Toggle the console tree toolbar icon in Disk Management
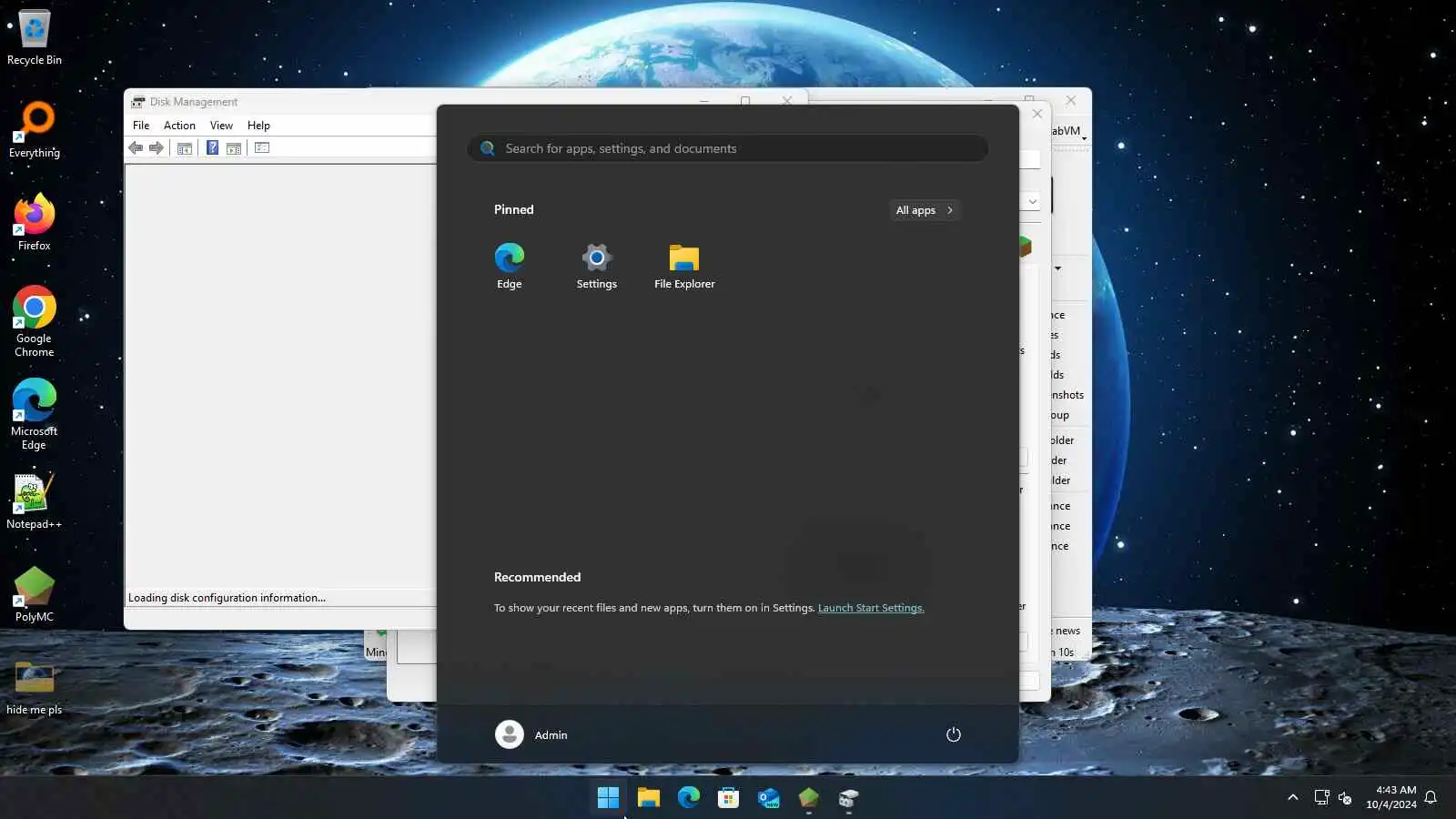This screenshot has width=1456, height=819. pos(185,148)
